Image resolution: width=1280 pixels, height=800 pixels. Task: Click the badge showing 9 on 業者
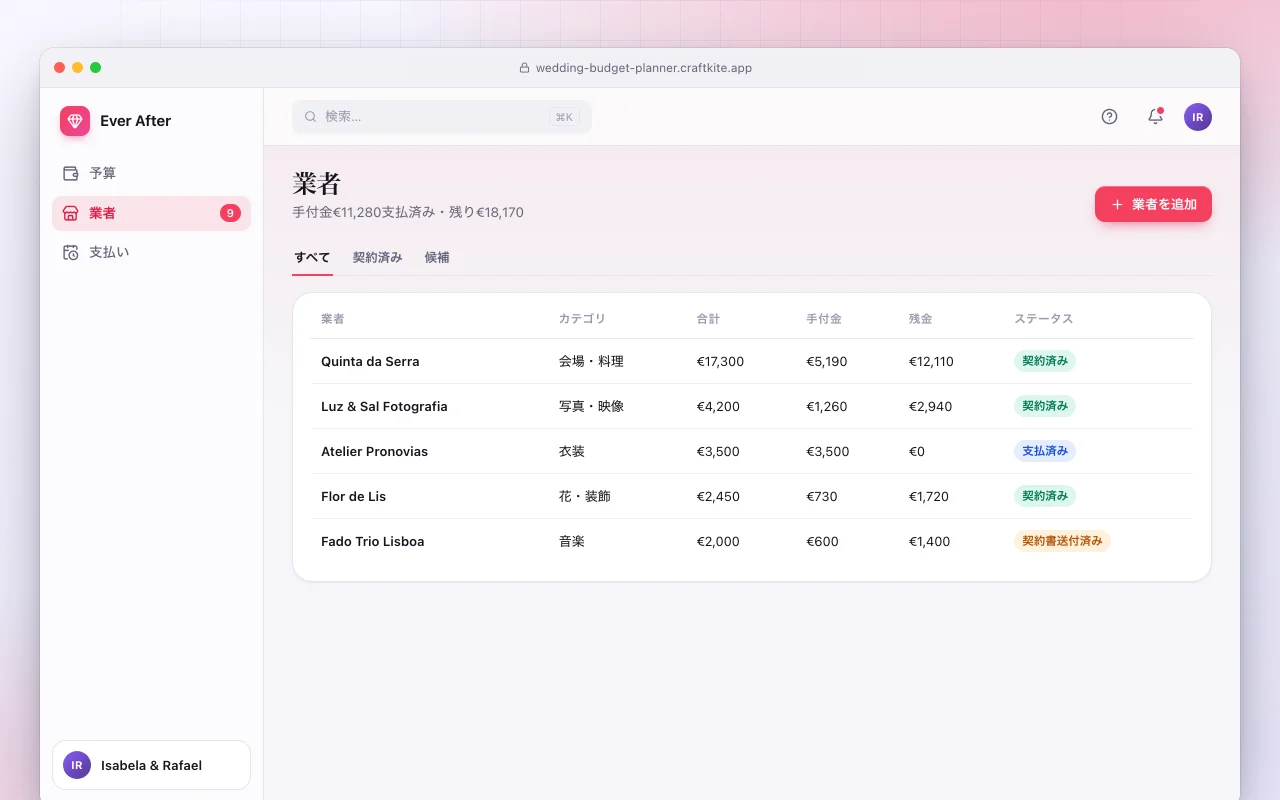(230, 213)
